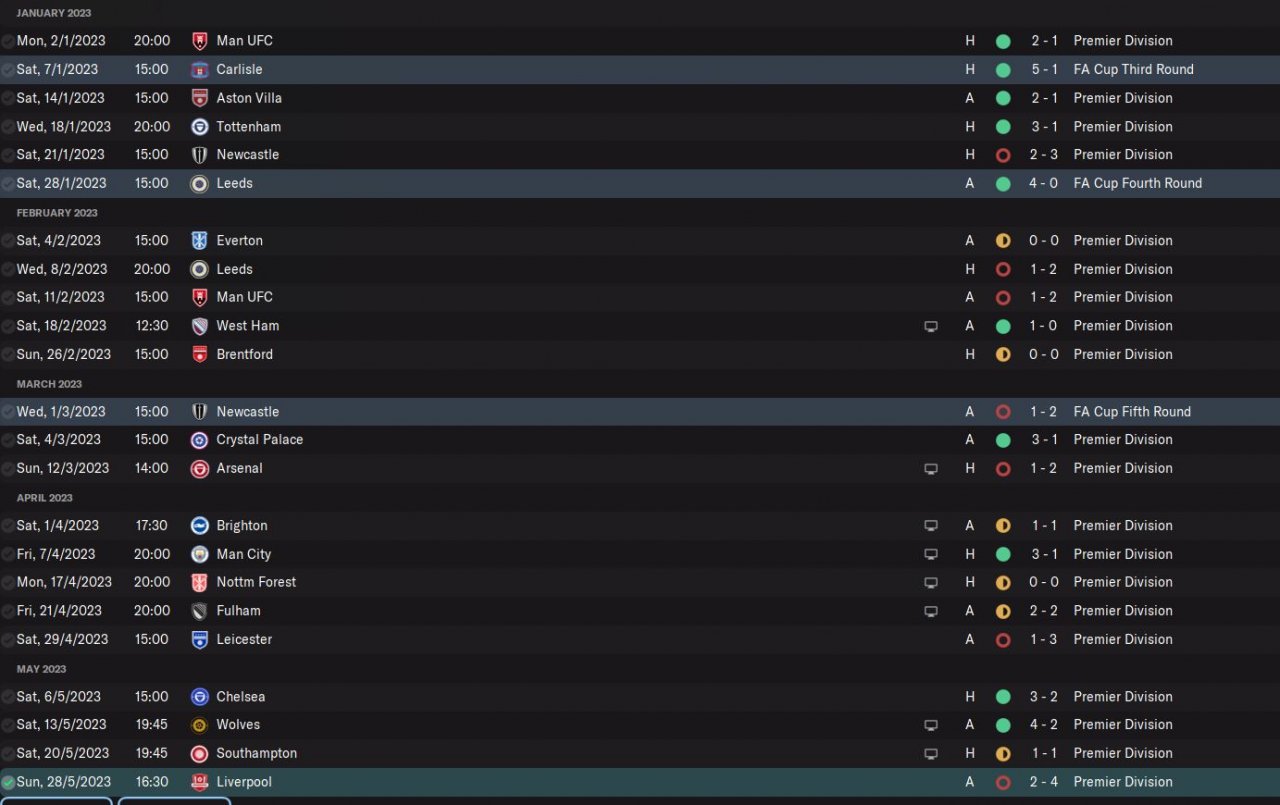Toggle the checkmark beside Mon, 2/1/2023 fixture
This screenshot has height=805, width=1280.
[x=8, y=41]
